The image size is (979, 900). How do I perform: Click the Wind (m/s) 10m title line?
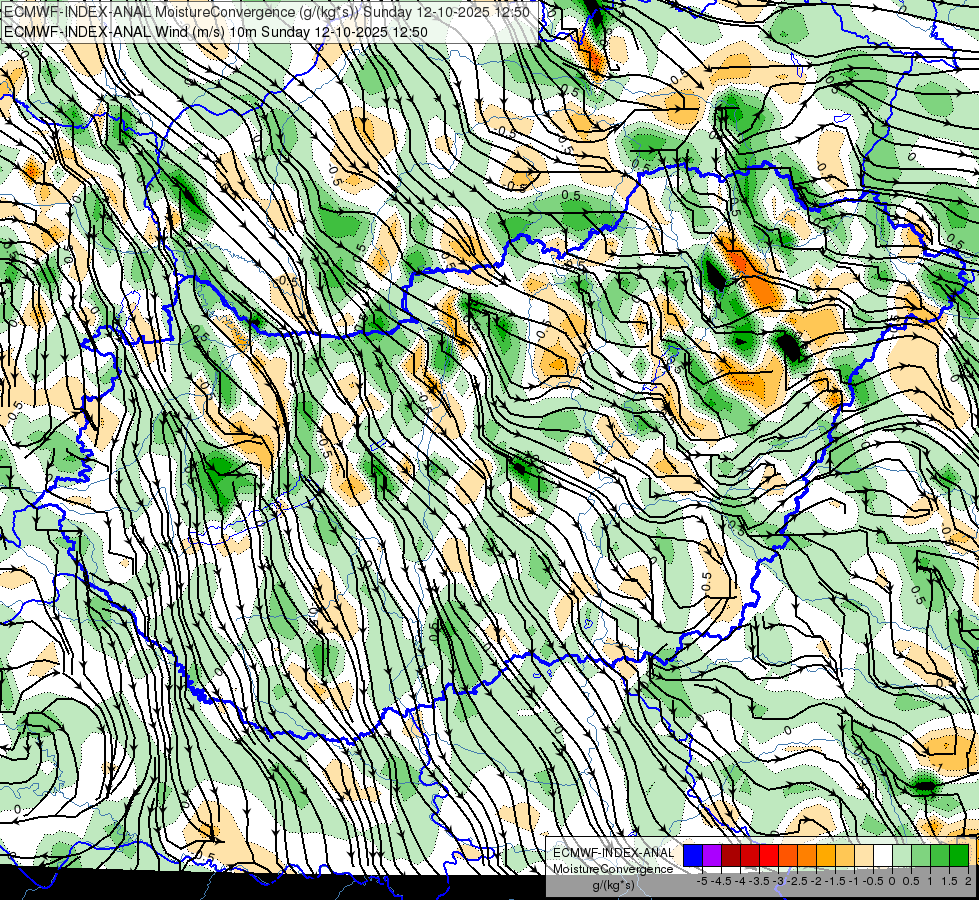[216, 32]
